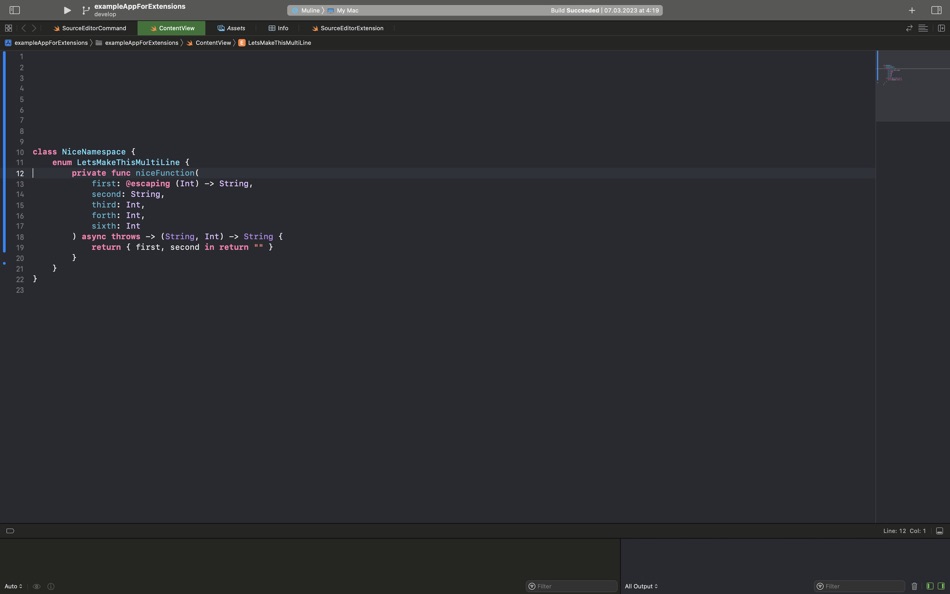The image size is (950, 594).
Task: Toggle the navigator sidebar
Action: click(15, 10)
